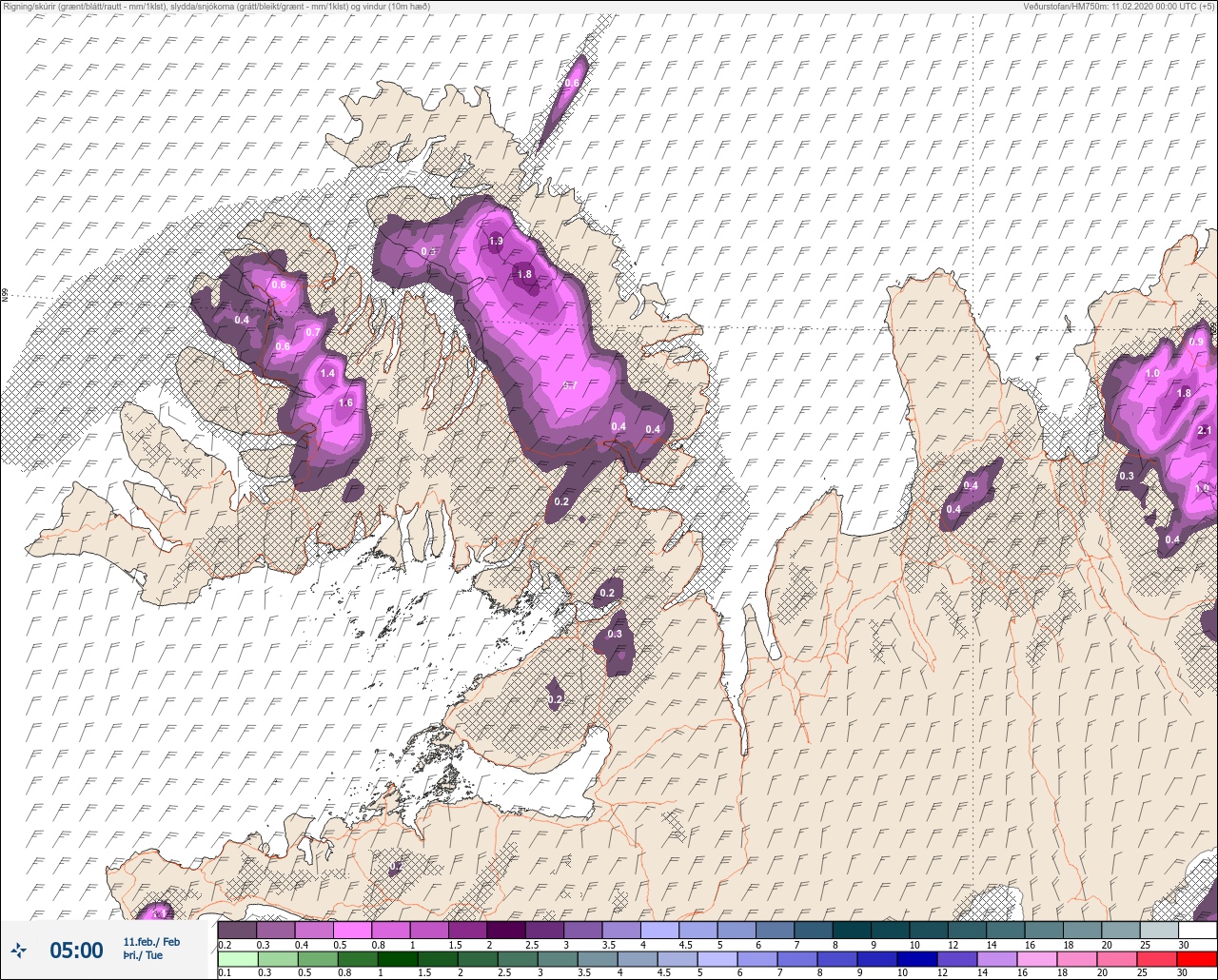Pick the upper legend swatch between 6 and 7
The image size is (1218, 980).
click(x=775, y=930)
